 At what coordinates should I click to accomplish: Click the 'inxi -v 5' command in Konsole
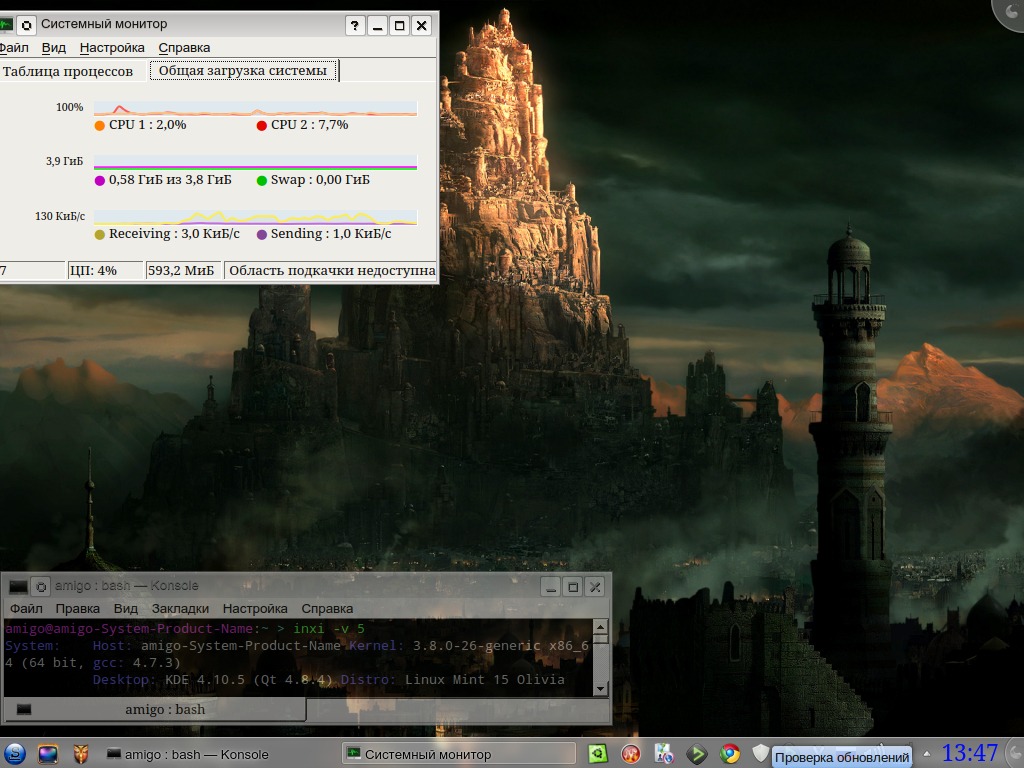tap(329, 628)
